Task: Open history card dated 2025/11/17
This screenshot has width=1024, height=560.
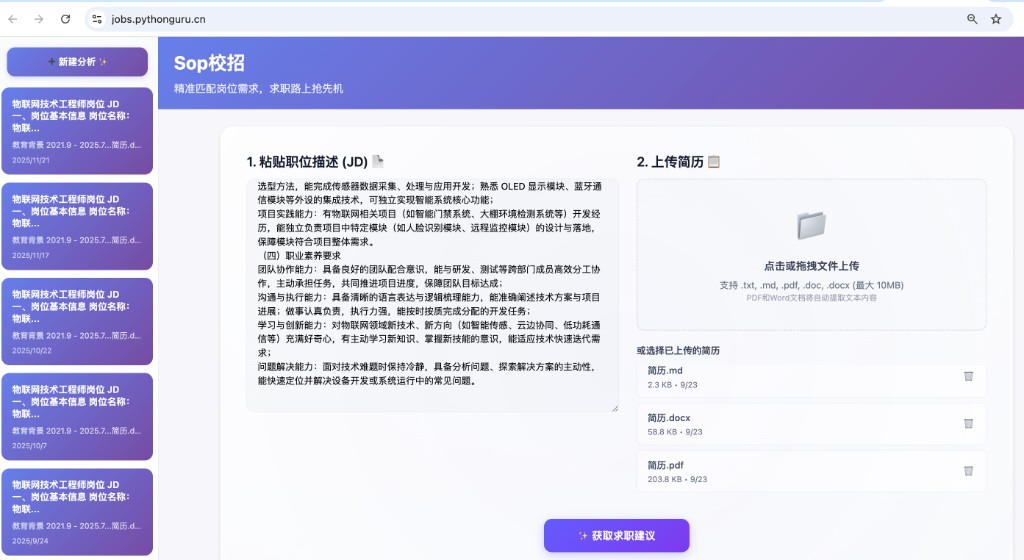Action: 77,226
